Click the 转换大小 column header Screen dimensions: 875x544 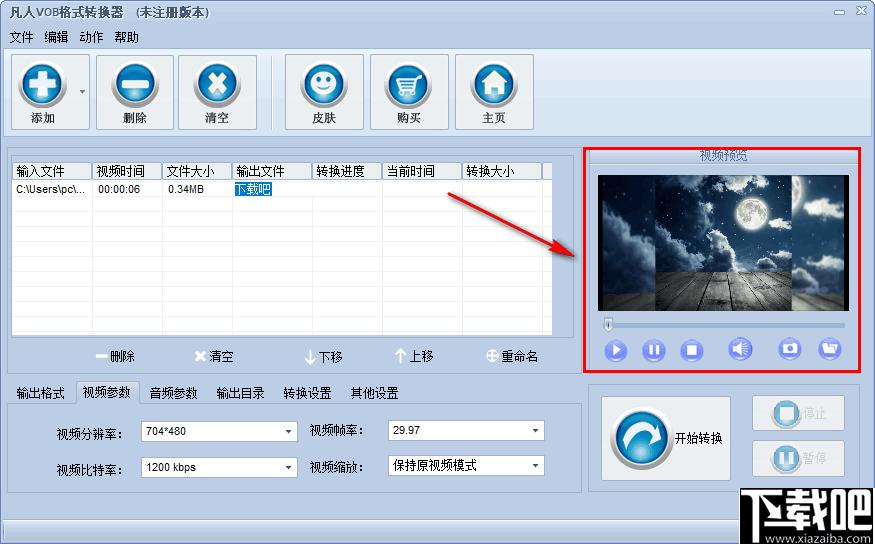point(502,171)
